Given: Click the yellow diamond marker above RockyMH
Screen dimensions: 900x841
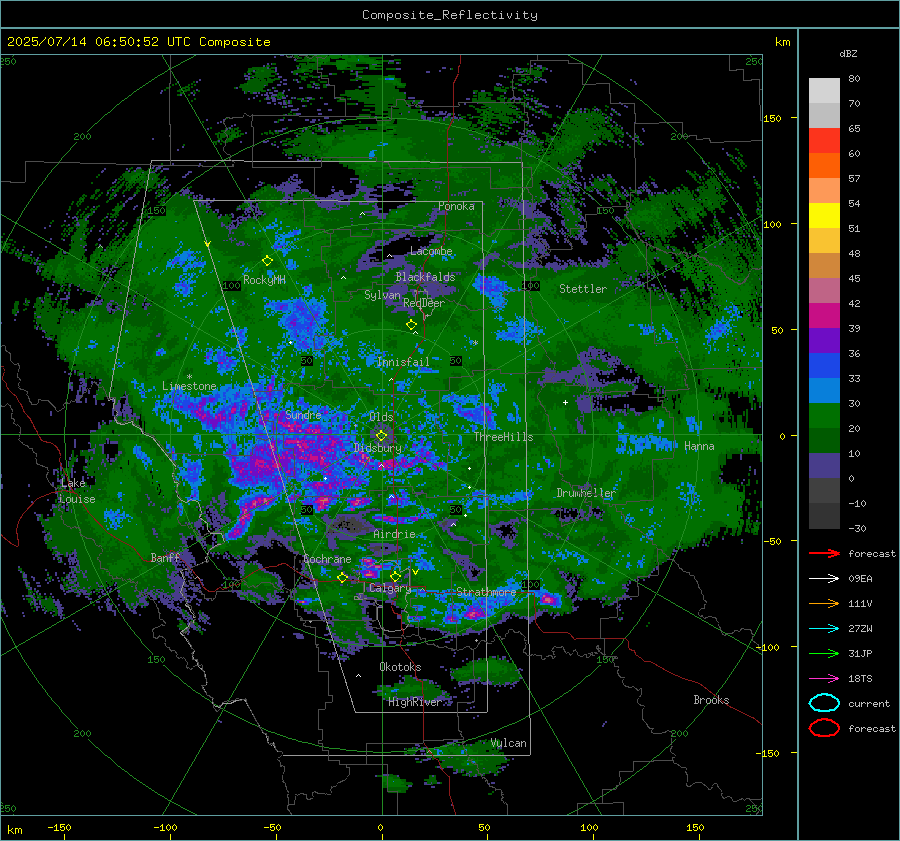Looking at the screenshot, I should pos(267,261).
